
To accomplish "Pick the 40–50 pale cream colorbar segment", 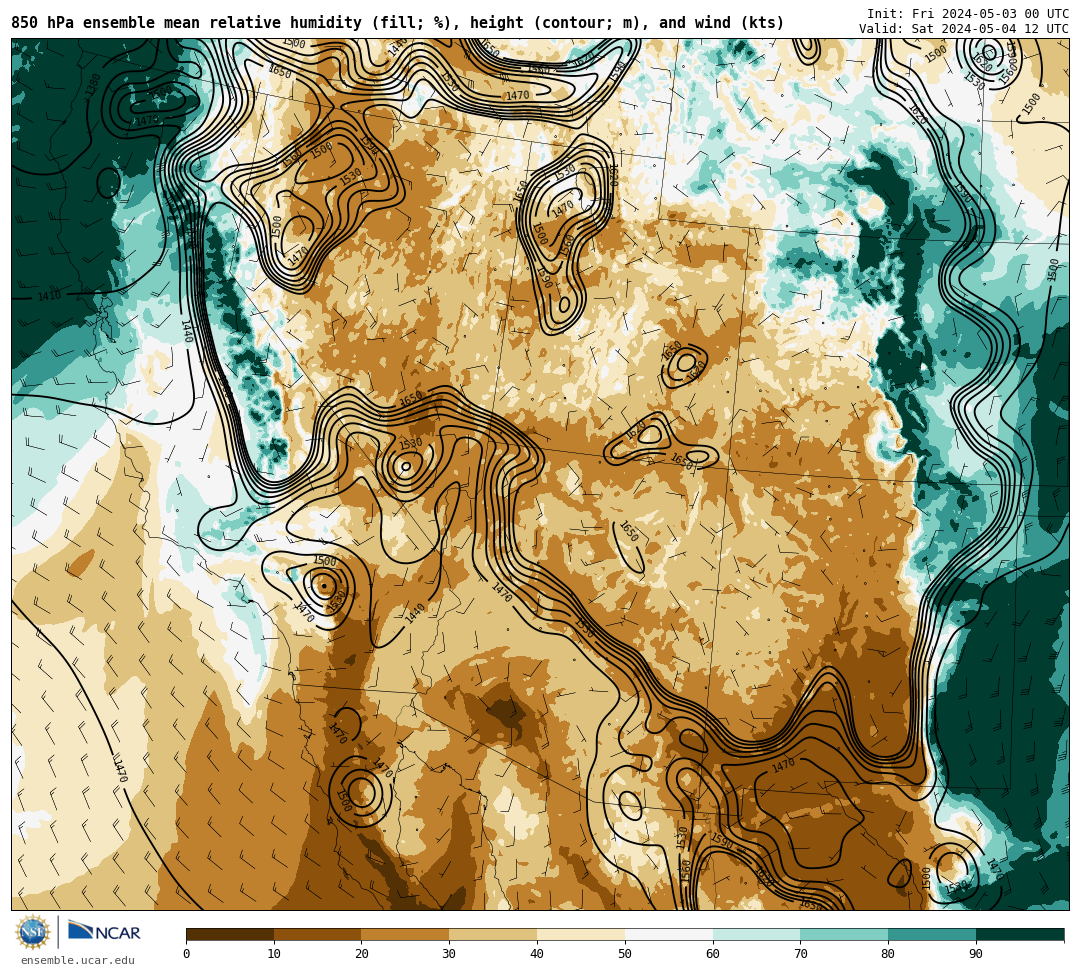I will point(581,934).
